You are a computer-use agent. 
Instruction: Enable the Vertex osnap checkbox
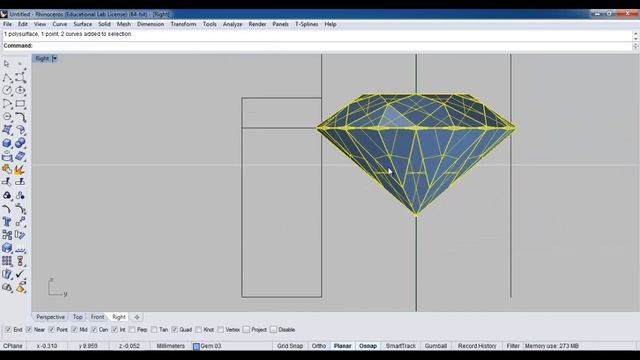click(220, 329)
